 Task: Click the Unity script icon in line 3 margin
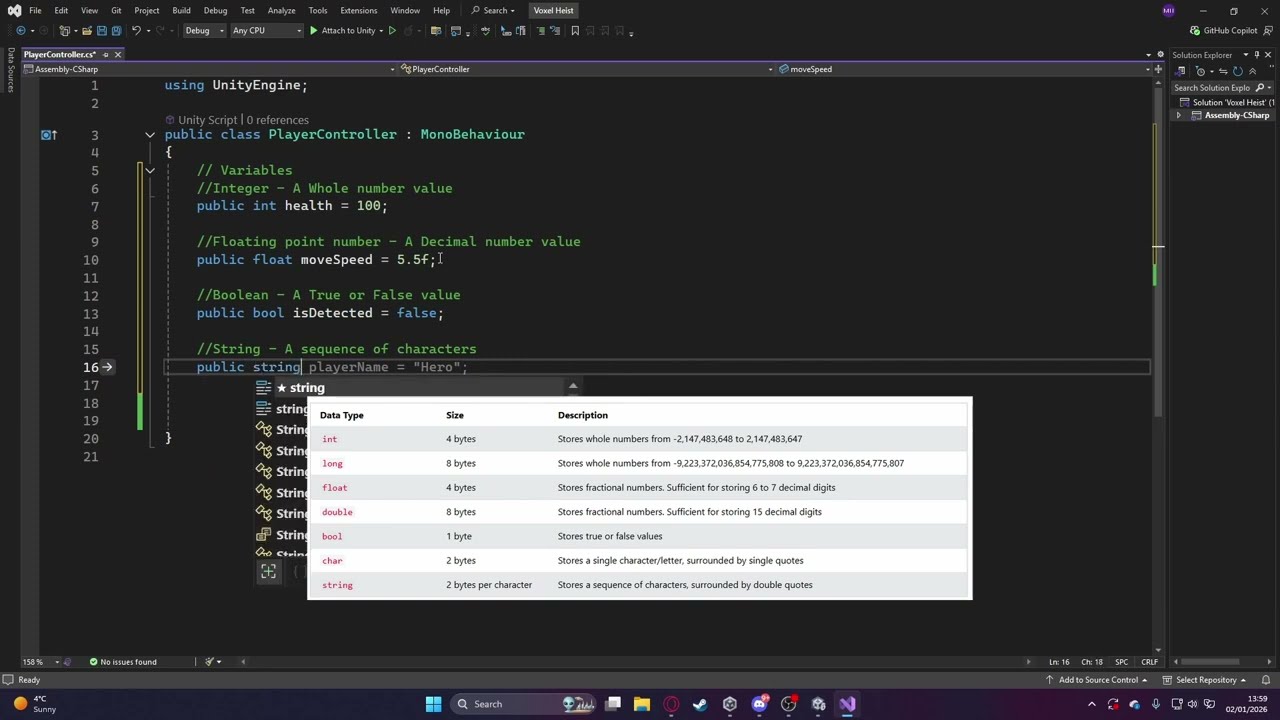tap(48, 135)
